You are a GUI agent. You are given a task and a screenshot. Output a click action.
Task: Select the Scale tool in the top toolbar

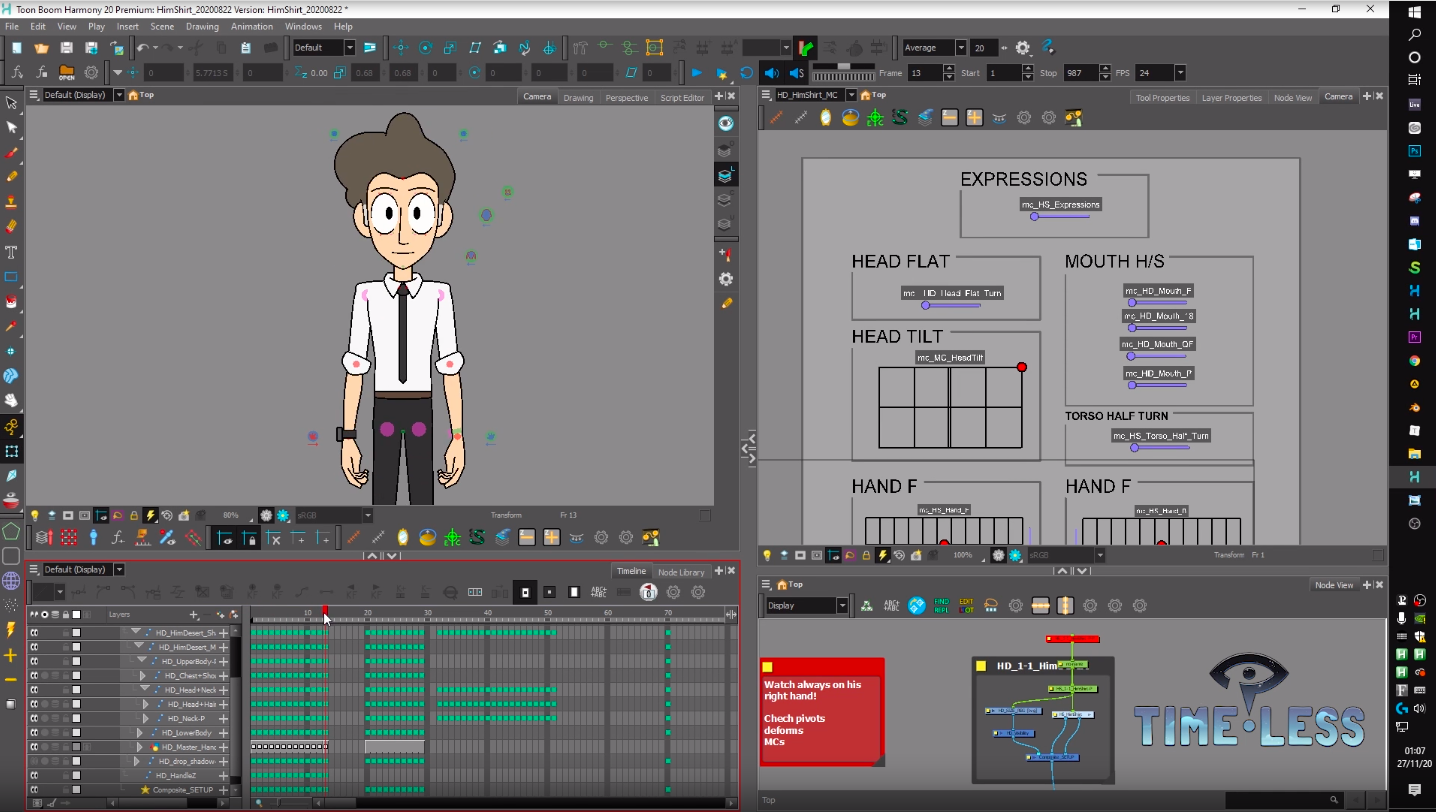450,48
